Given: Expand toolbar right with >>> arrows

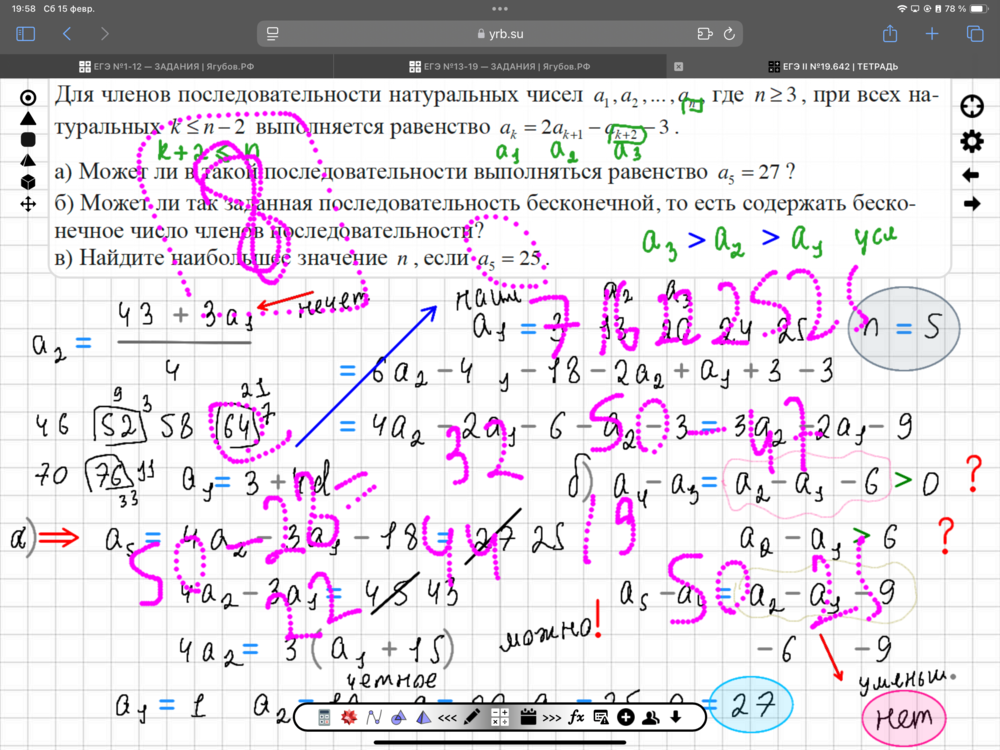Looking at the screenshot, I should coord(552,717).
